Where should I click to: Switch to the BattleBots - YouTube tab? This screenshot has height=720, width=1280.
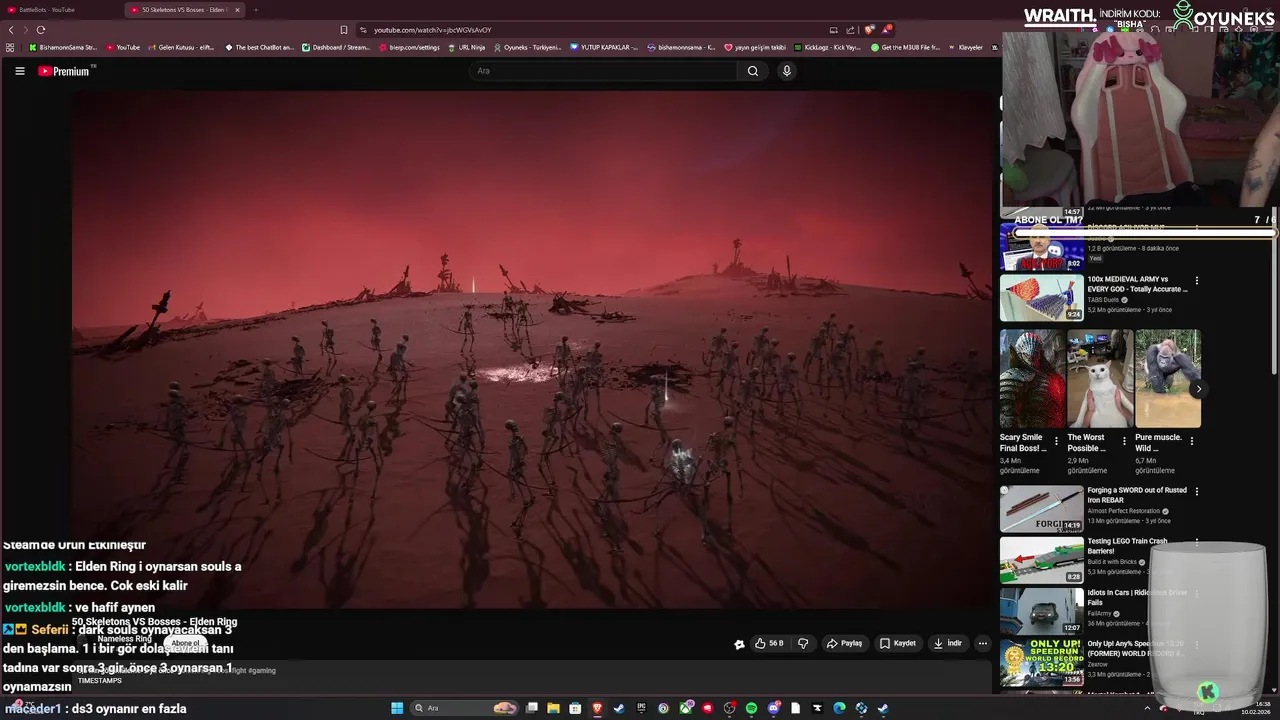coord(60,10)
